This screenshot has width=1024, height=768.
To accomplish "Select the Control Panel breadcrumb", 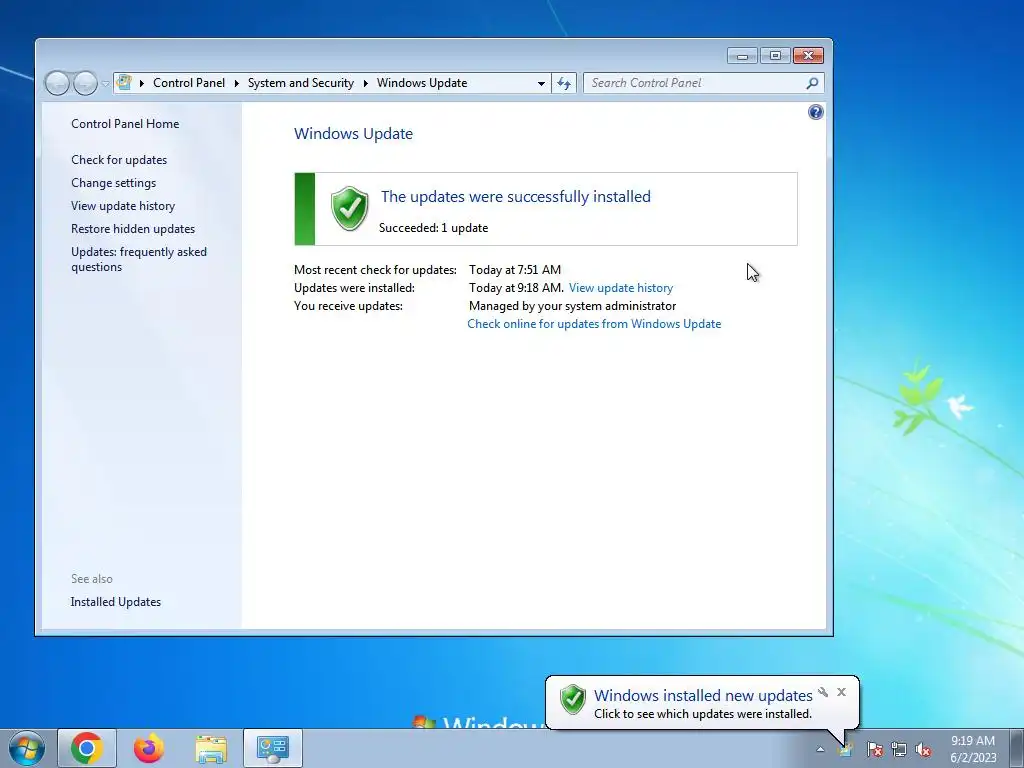I will [189, 83].
